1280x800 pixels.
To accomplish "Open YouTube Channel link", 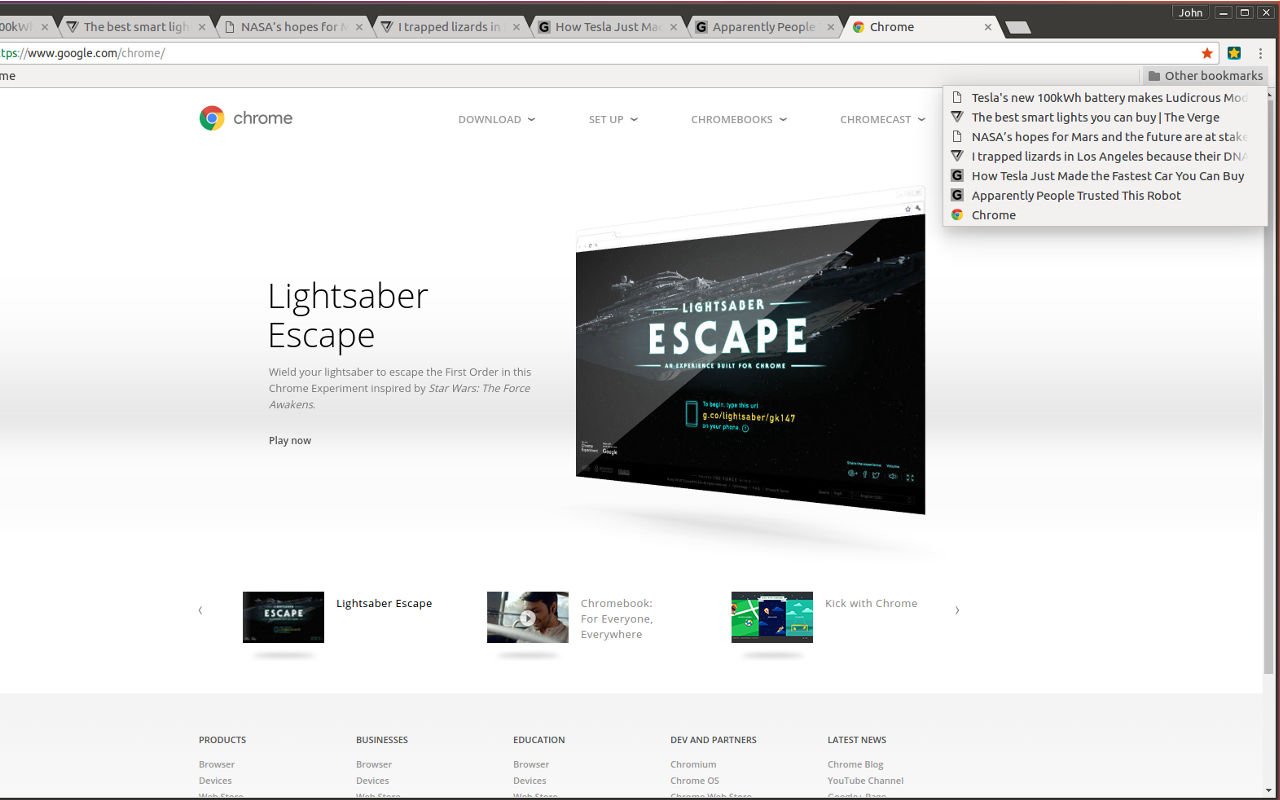I will click(865, 781).
